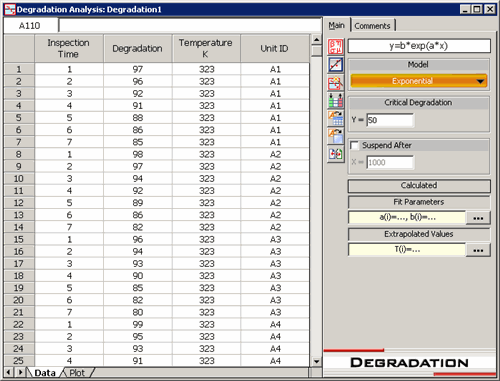Click Temperature cell in row 23
Screen dimensions: 500x381
[x=206, y=337]
